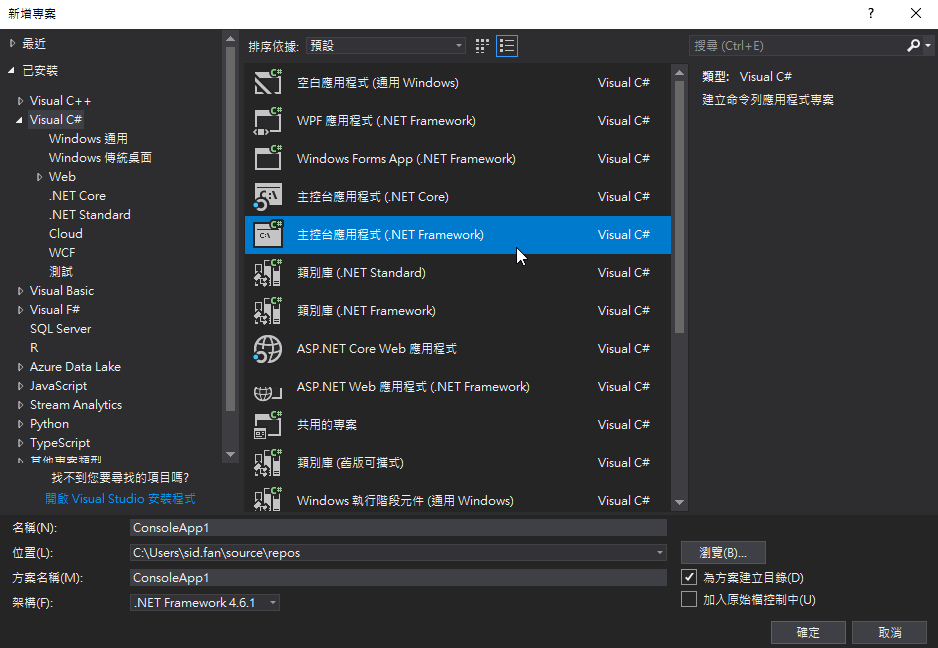Select Windows 傳統桌面 category
The image size is (938, 648).
pos(100,157)
